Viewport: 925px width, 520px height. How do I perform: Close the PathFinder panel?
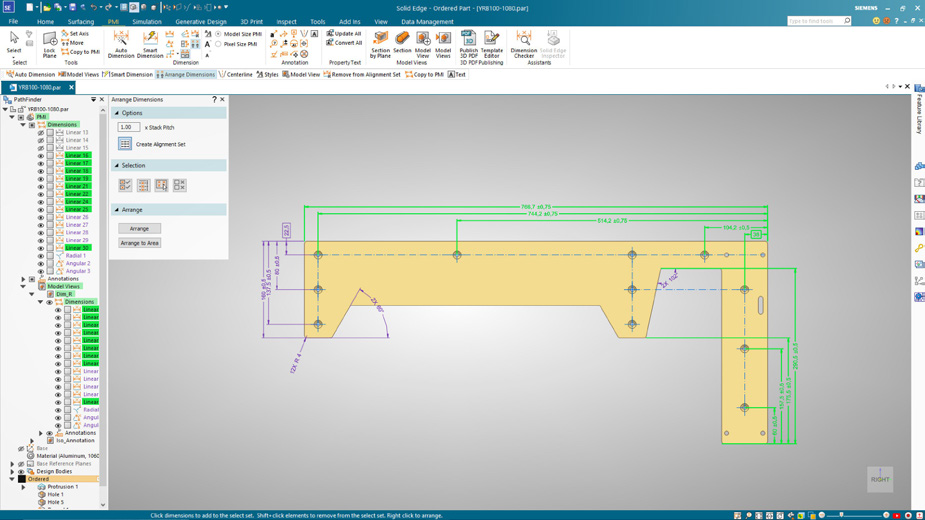coord(101,99)
